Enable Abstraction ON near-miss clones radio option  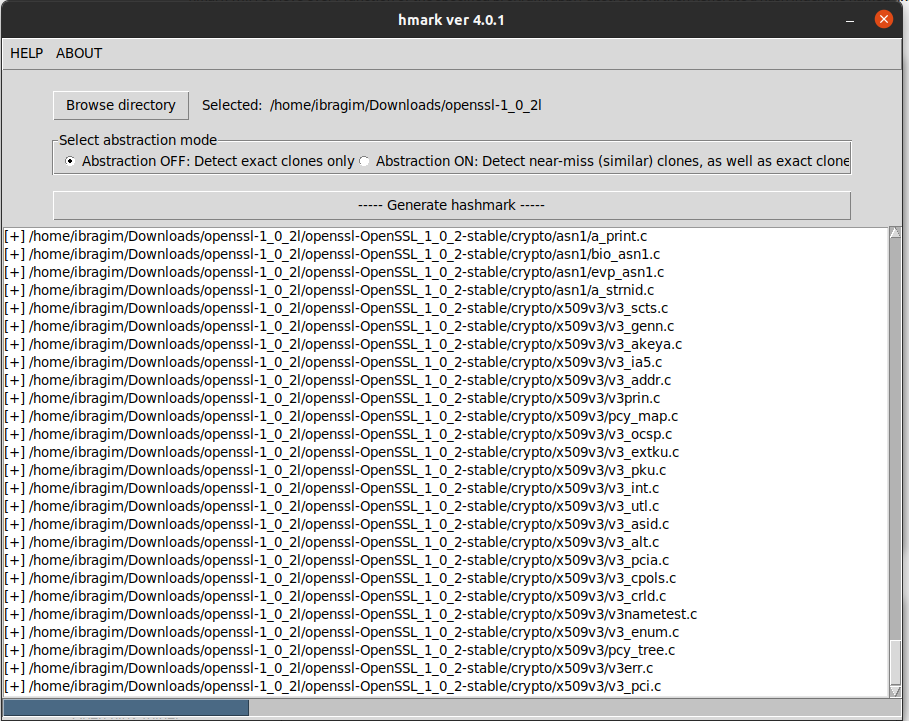coord(365,161)
